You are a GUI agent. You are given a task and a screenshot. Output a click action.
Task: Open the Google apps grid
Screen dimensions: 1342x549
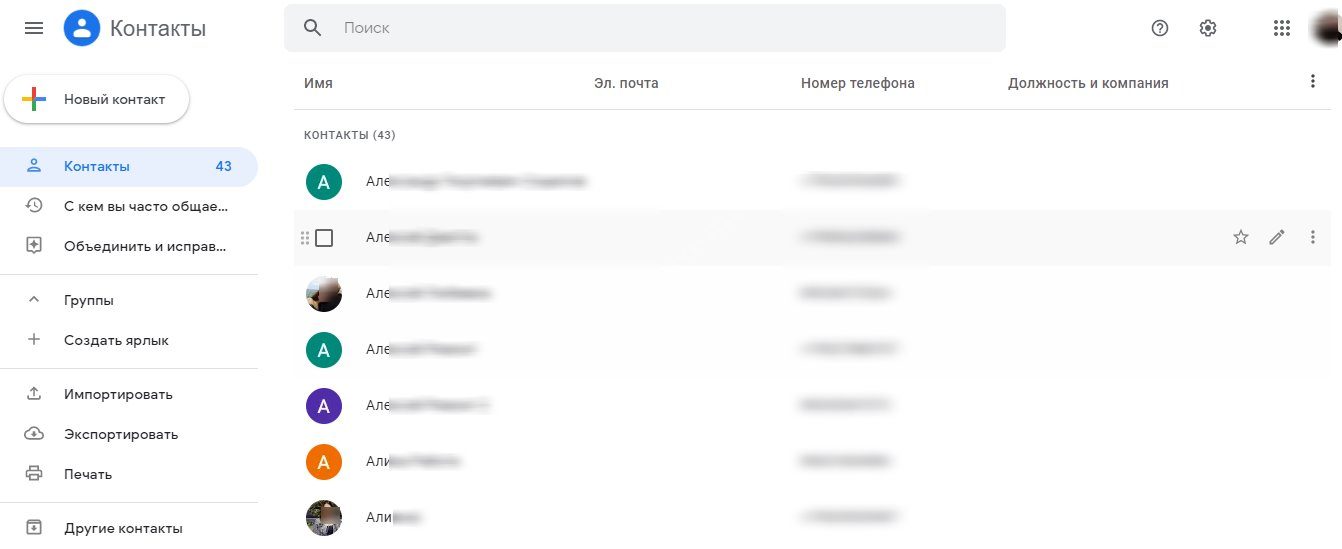click(x=1282, y=28)
